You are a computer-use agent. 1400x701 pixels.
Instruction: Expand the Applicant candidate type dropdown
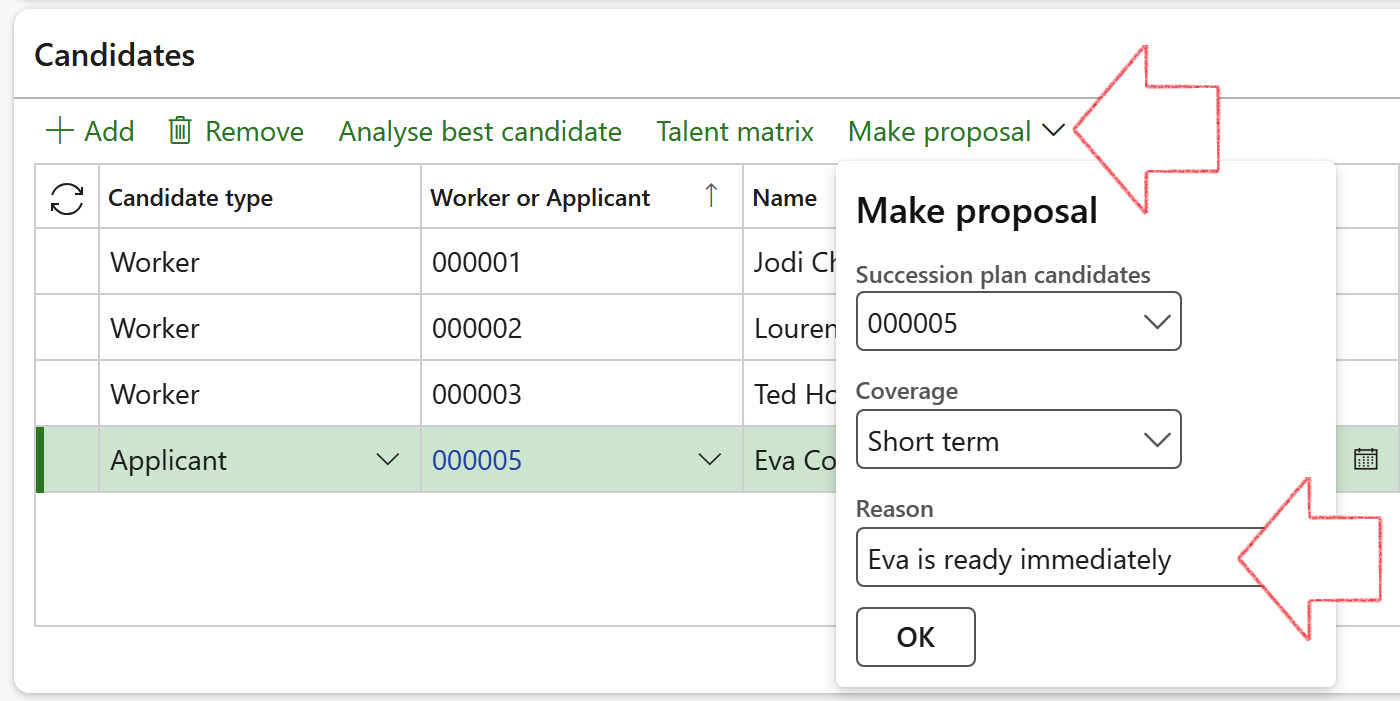(387, 460)
